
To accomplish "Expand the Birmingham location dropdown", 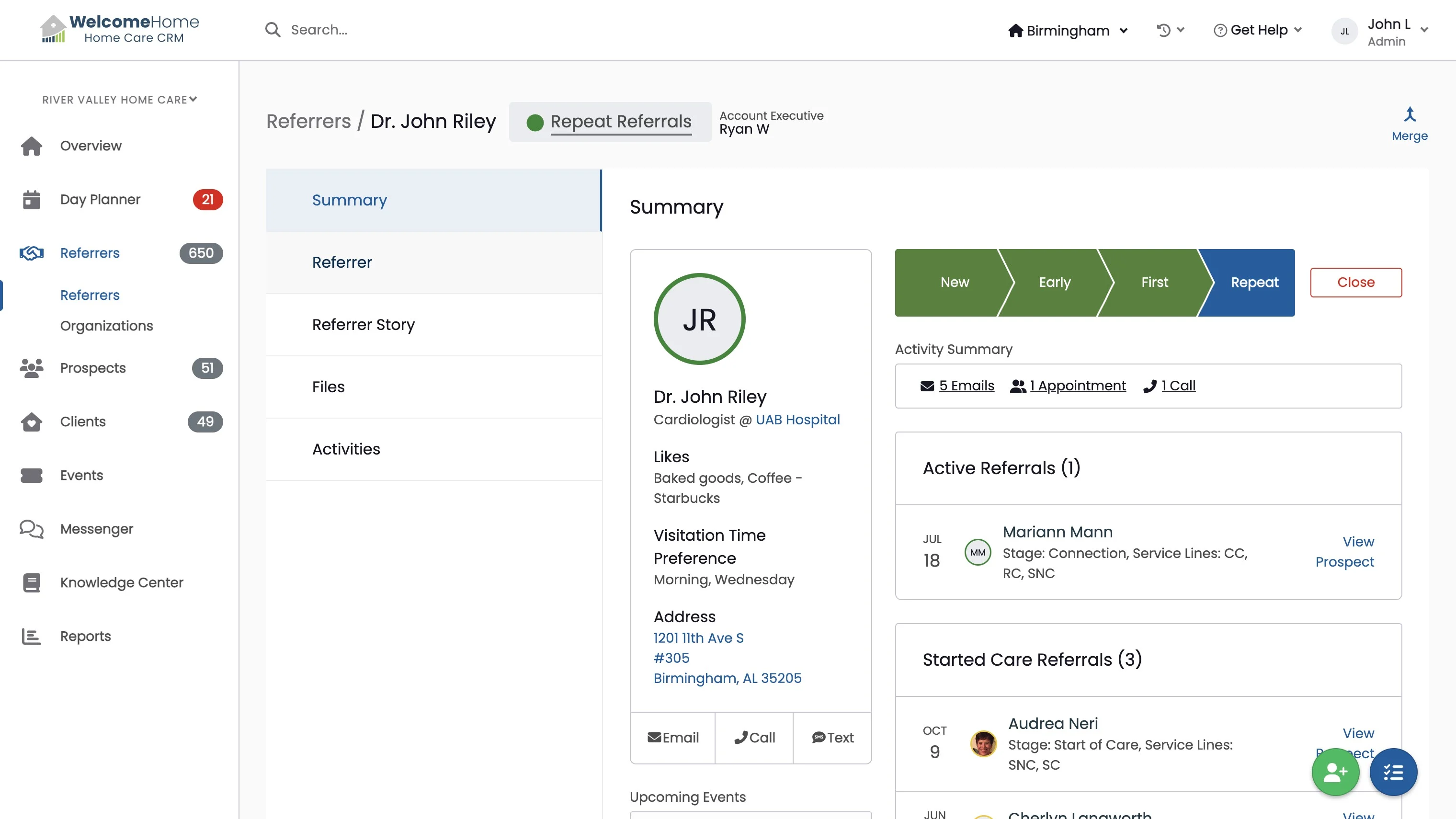I will (1068, 31).
